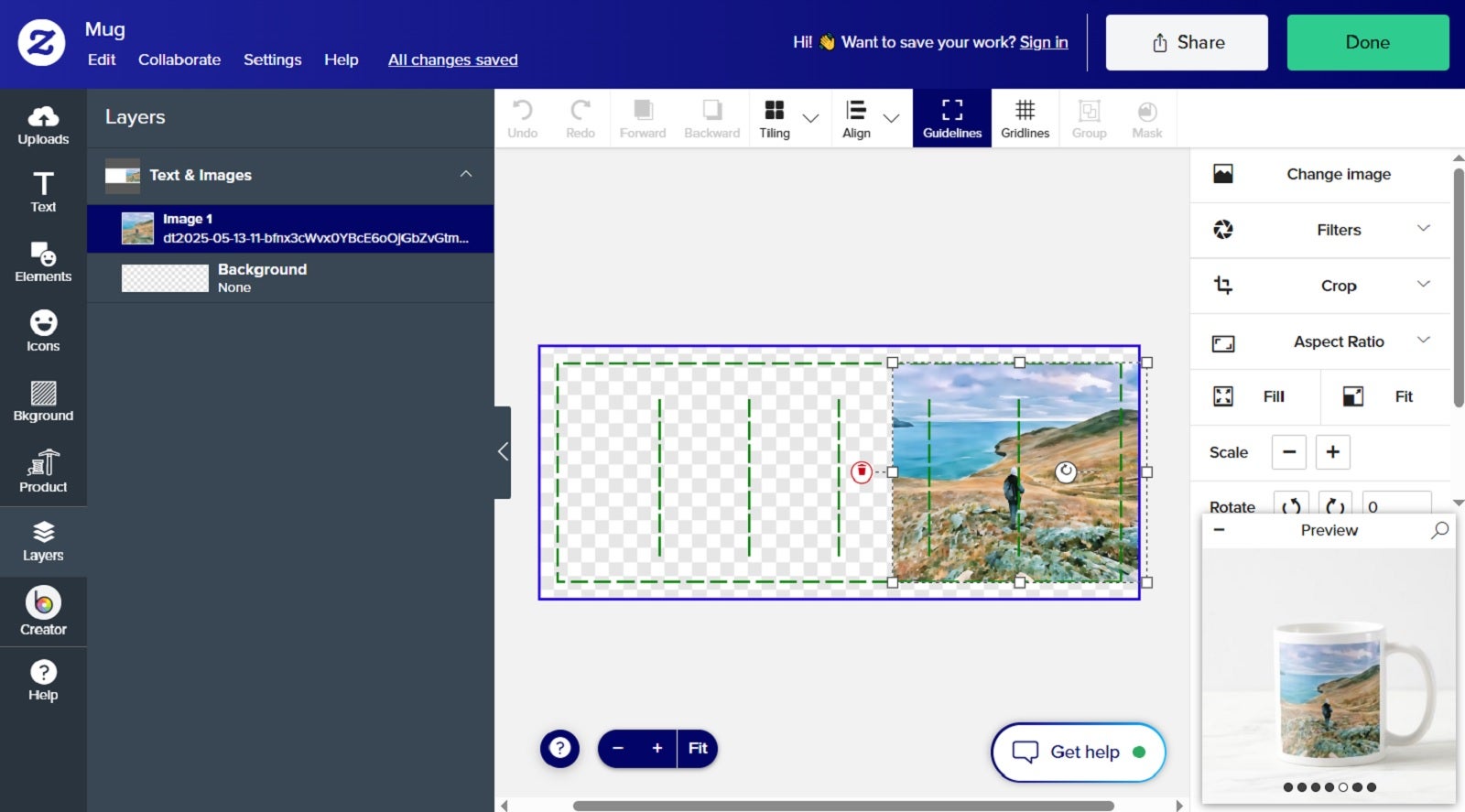
Task: Open the Bkground panel
Action: 43,401
